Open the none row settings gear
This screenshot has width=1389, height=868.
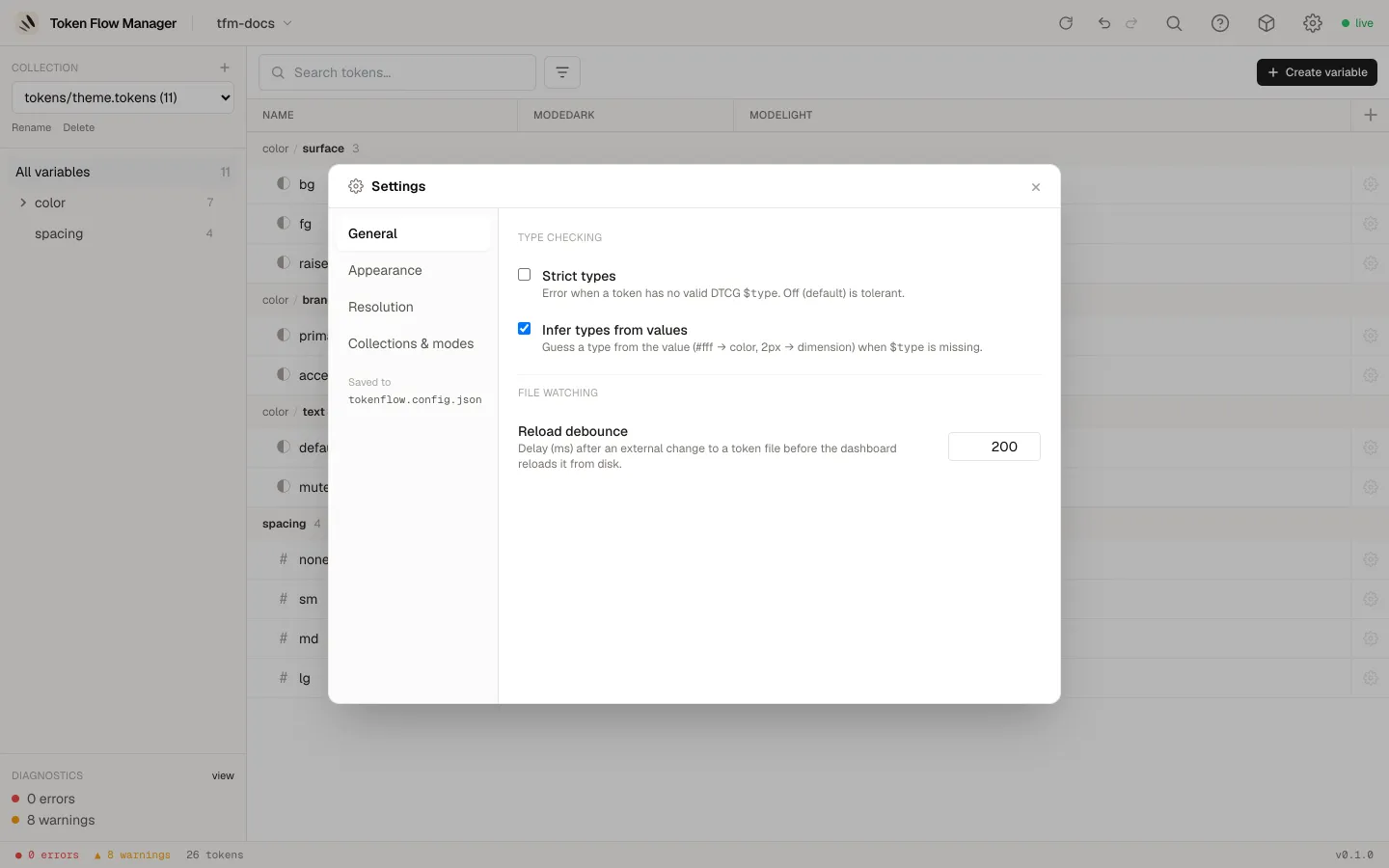(1371, 559)
